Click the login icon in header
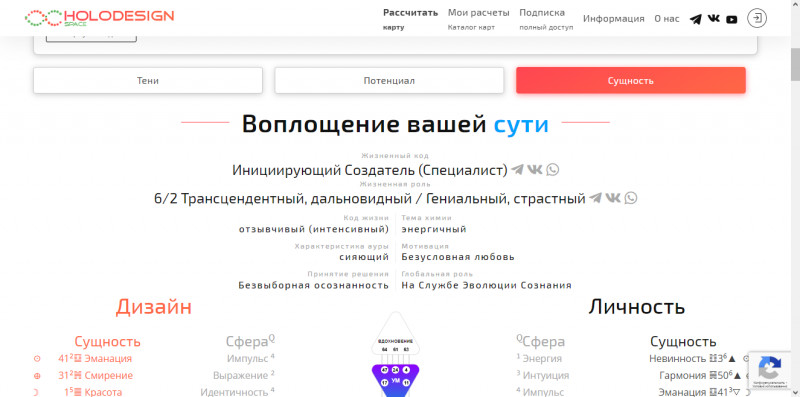Image resolution: width=800 pixels, height=397 pixels. click(x=757, y=18)
